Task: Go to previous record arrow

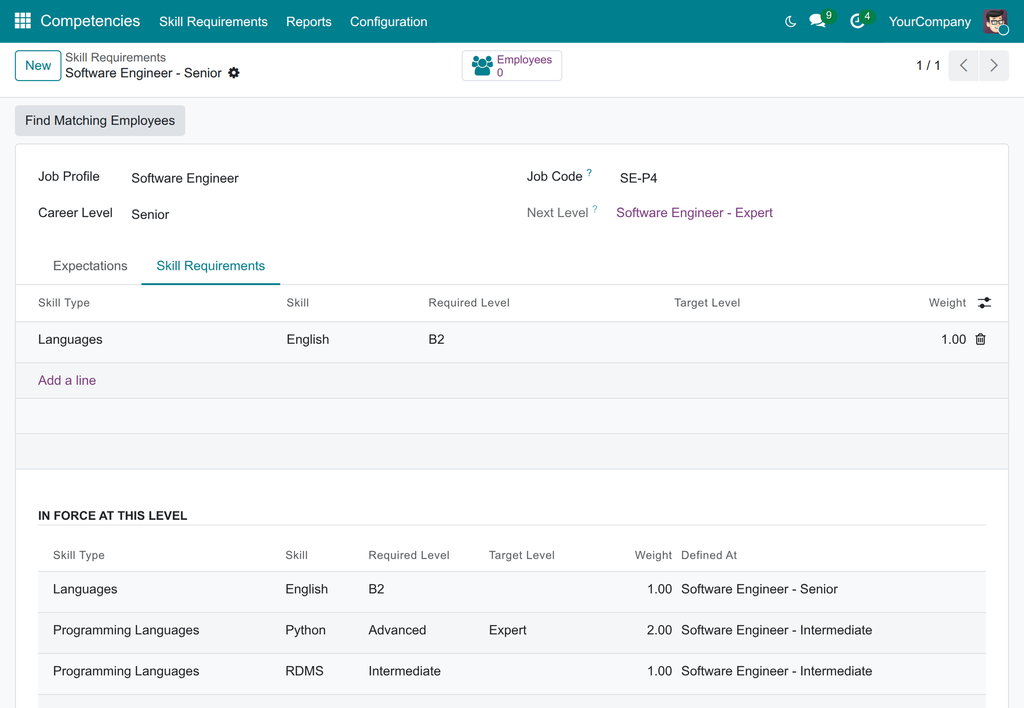Action: click(963, 65)
